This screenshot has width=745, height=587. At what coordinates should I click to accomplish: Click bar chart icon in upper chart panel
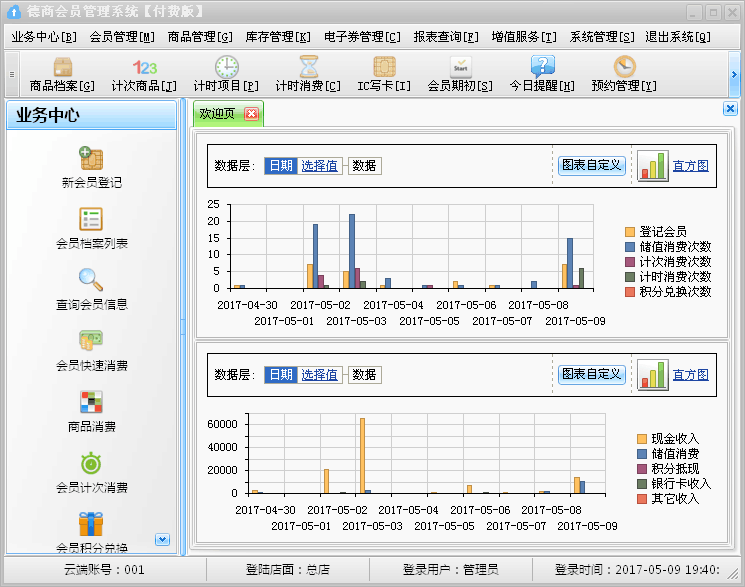click(x=653, y=165)
